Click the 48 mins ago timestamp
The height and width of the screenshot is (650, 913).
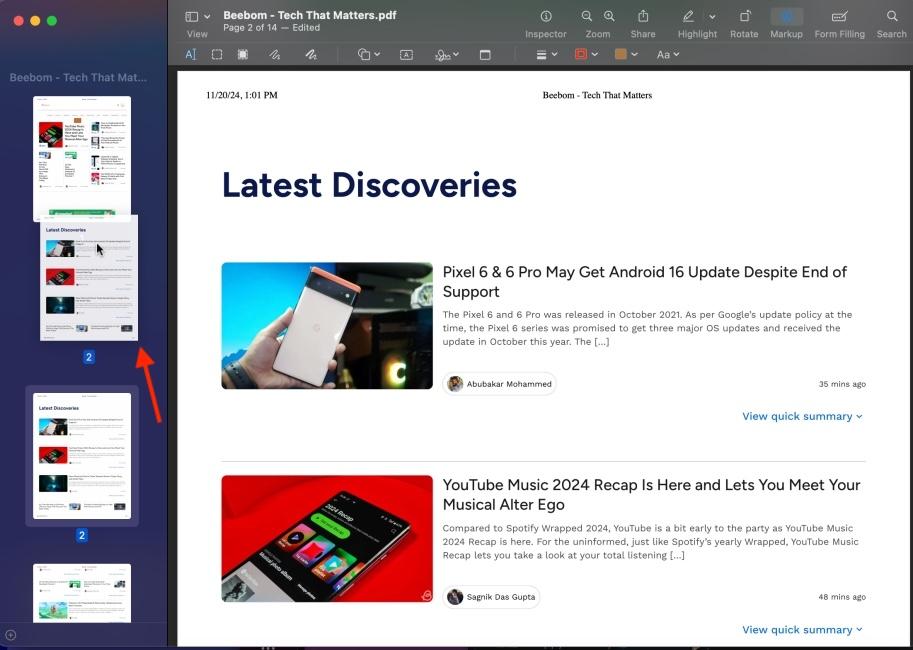point(842,596)
